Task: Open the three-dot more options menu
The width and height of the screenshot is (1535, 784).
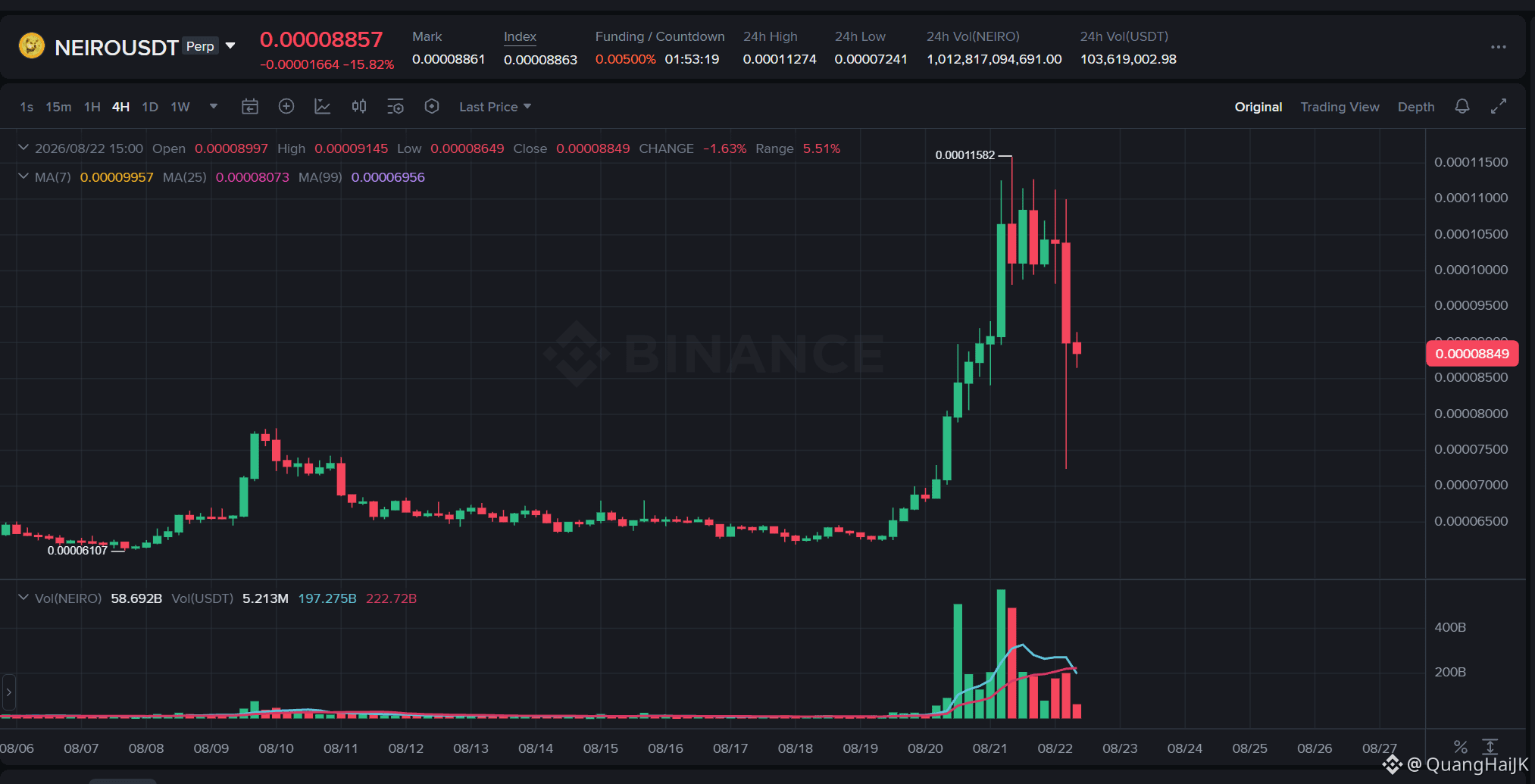Action: point(1498,47)
